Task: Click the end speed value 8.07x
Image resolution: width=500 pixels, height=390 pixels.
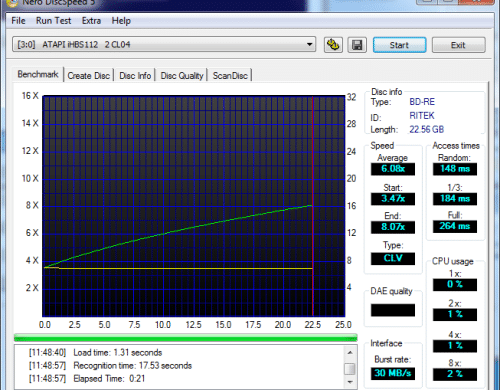Action: pos(393,227)
